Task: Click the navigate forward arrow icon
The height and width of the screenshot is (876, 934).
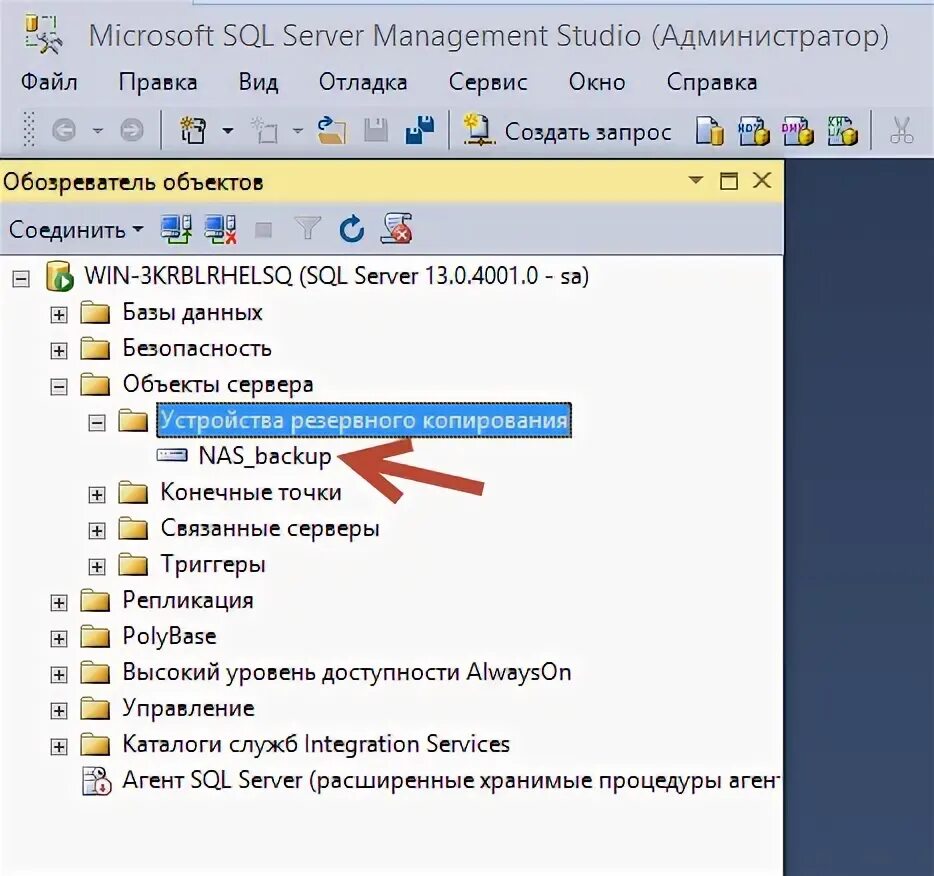Action: point(132,130)
